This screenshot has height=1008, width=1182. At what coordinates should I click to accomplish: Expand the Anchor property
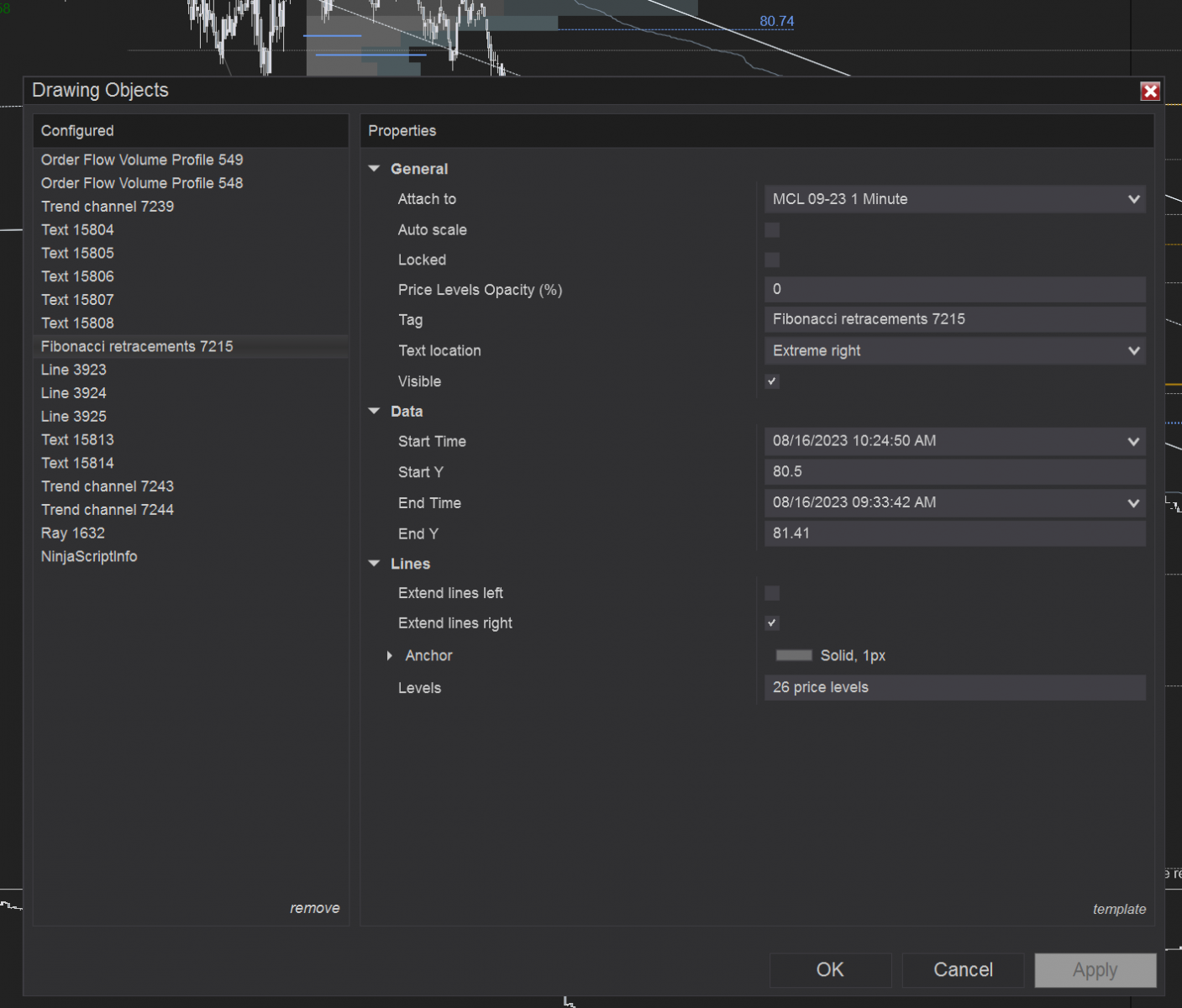[390, 656]
